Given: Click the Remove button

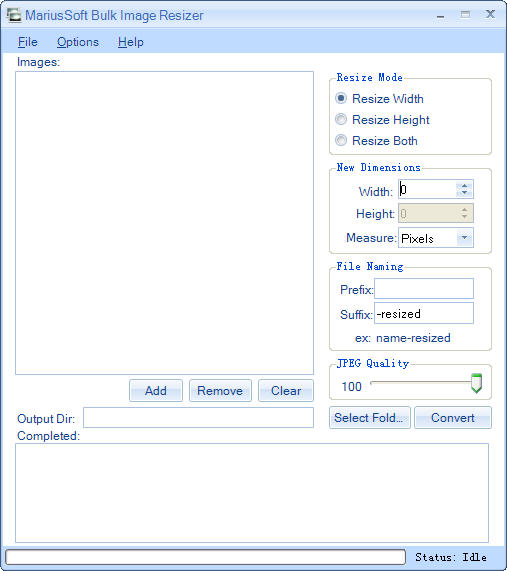Looking at the screenshot, I should click(x=220, y=390).
